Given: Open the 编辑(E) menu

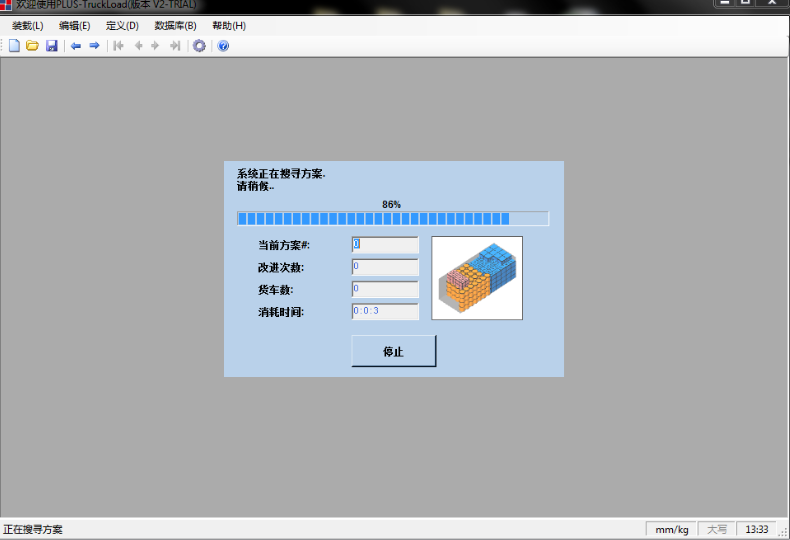Looking at the screenshot, I should 74,26.
